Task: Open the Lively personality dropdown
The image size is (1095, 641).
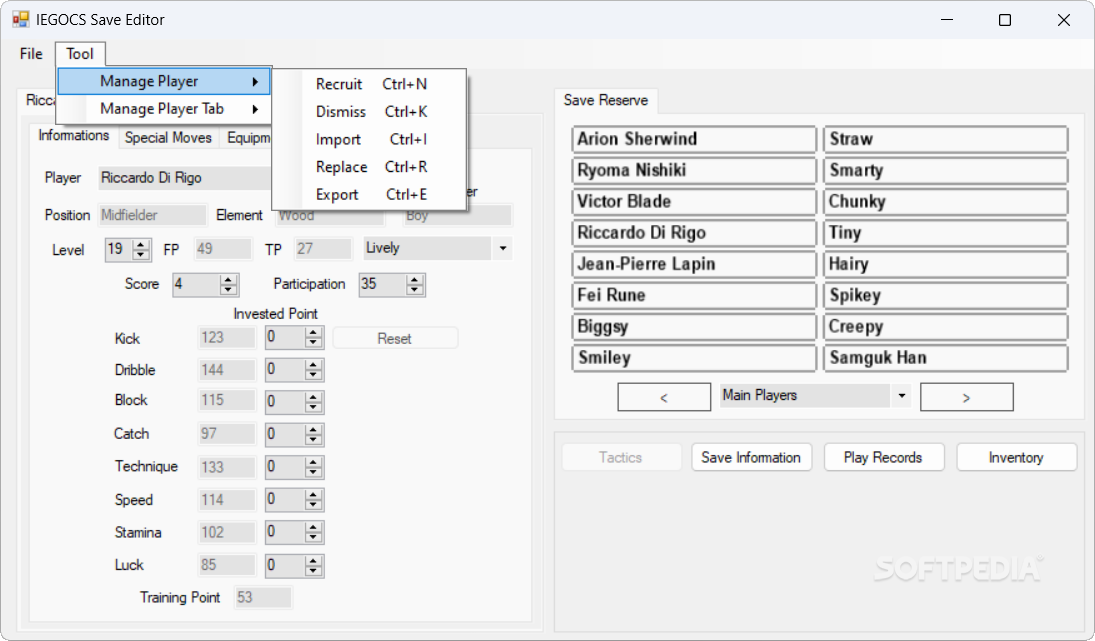Action: tap(502, 249)
